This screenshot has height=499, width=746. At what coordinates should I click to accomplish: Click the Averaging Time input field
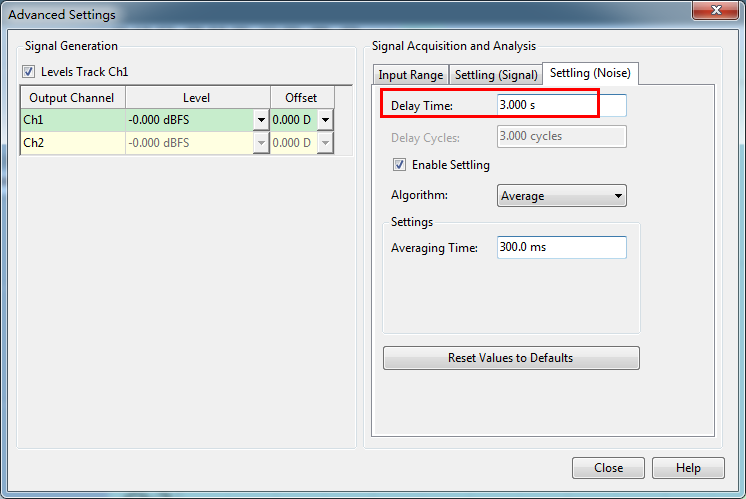pyautogui.click(x=562, y=247)
